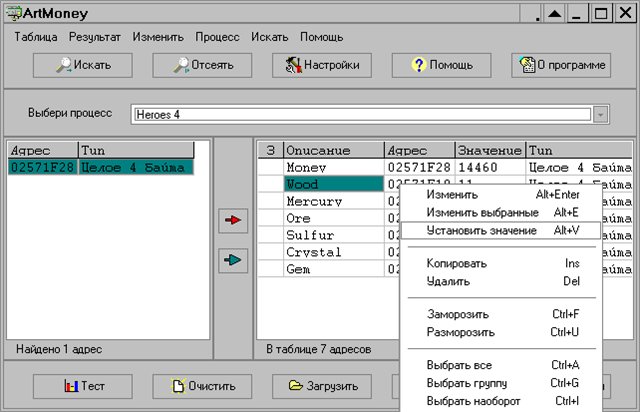The width and height of the screenshot is (640, 412).
Task: Expand the Heroes 4 process dropdown
Action: pyautogui.click(x=600, y=114)
